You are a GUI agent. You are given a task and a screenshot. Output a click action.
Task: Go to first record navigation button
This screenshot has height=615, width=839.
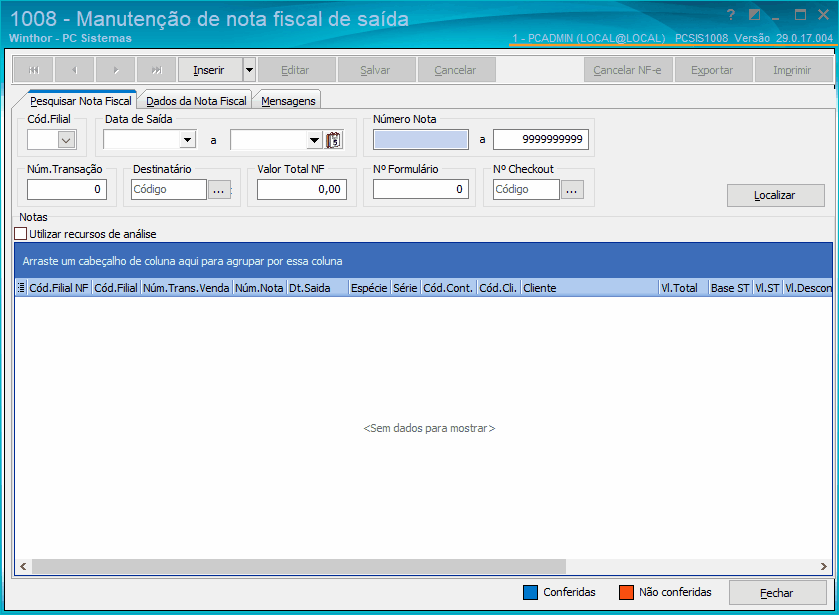(33, 70)
